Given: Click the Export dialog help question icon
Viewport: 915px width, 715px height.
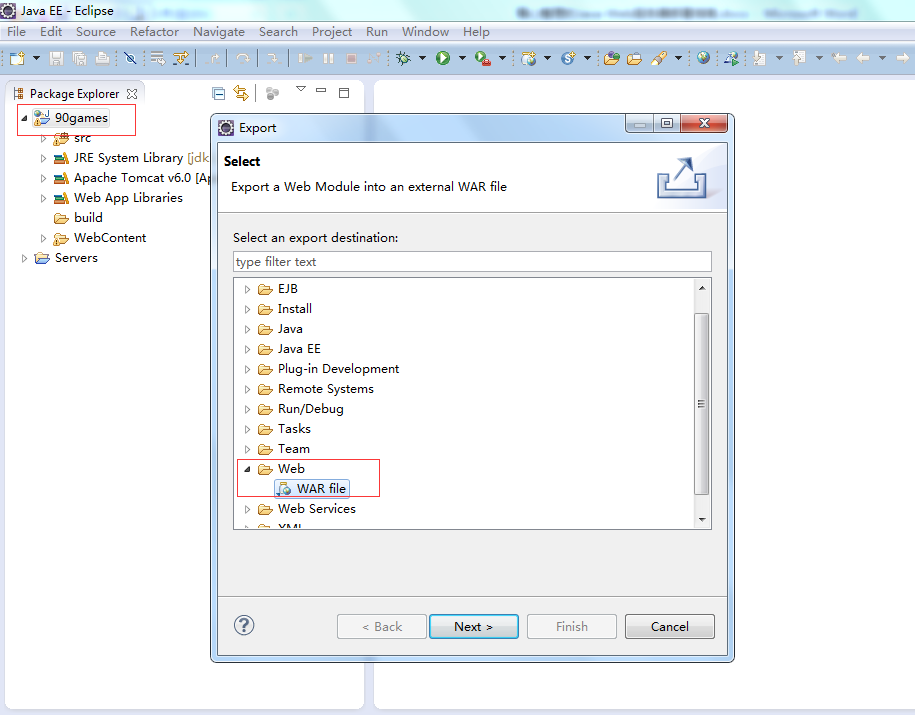Looking at the screenshot, I should 244,625.
